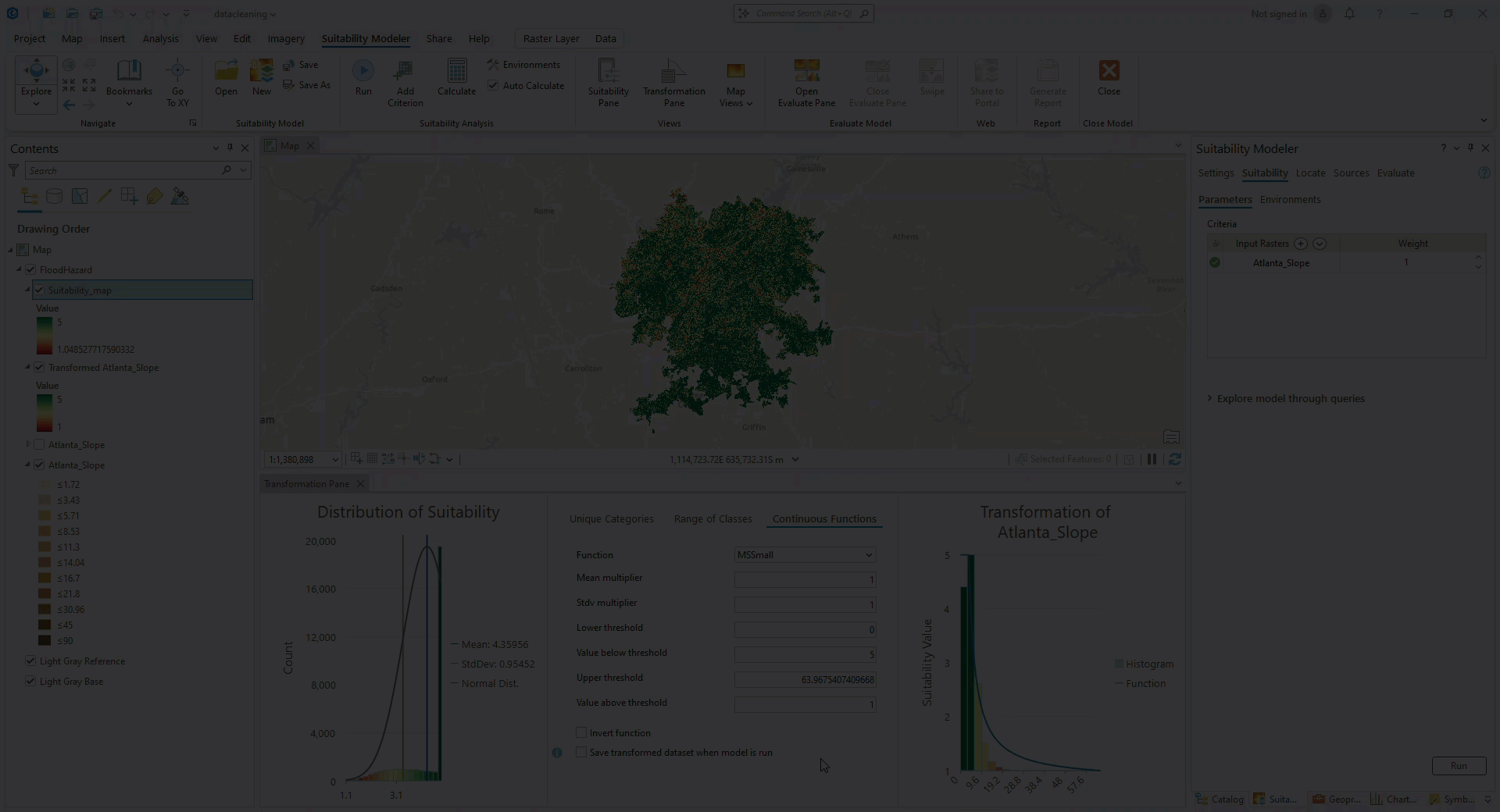Click the Generate Report icon
The image size is (1500, 812).
pyautogui.click(x=1047, y=82)
